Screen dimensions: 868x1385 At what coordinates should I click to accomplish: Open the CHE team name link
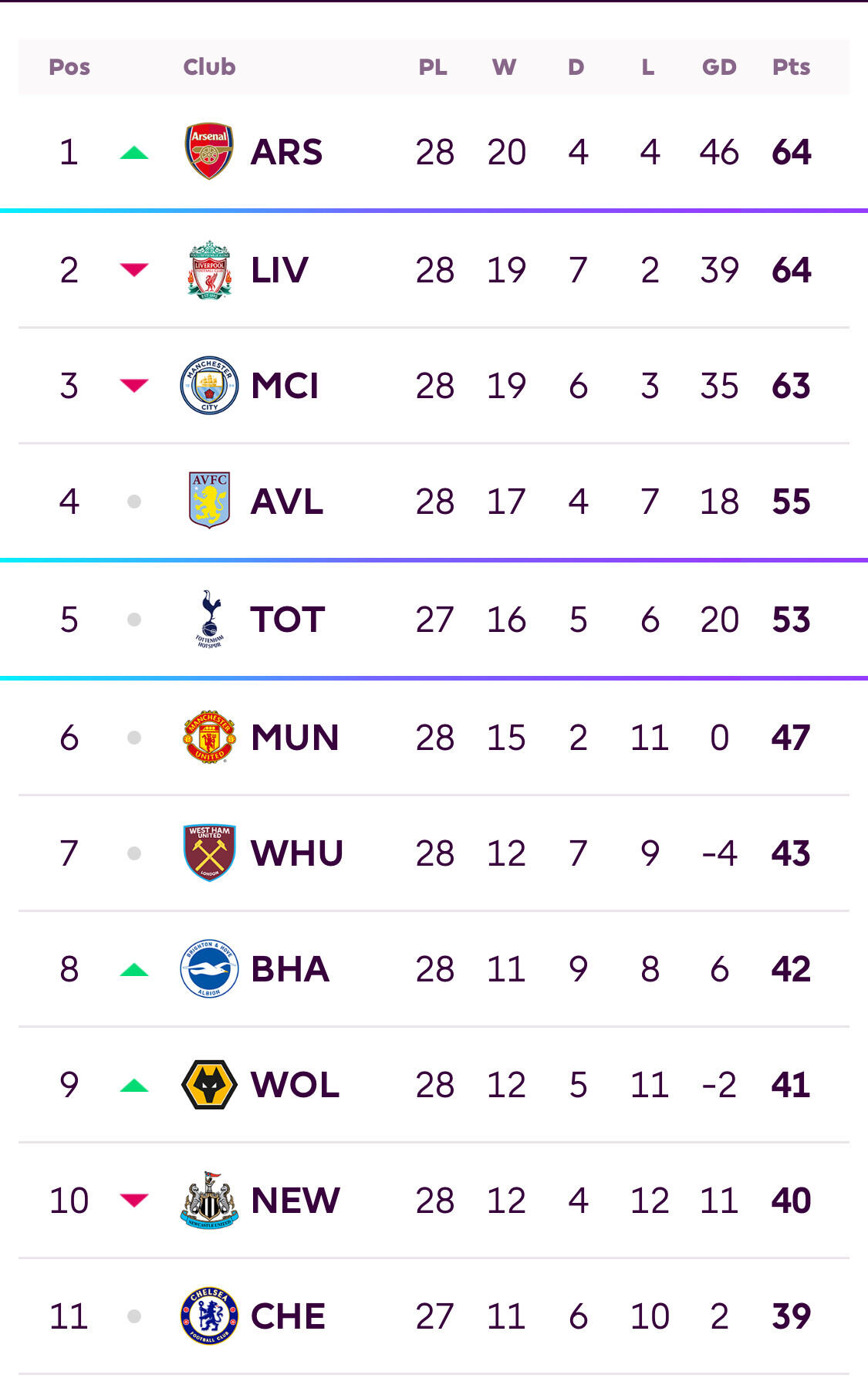288,1316
